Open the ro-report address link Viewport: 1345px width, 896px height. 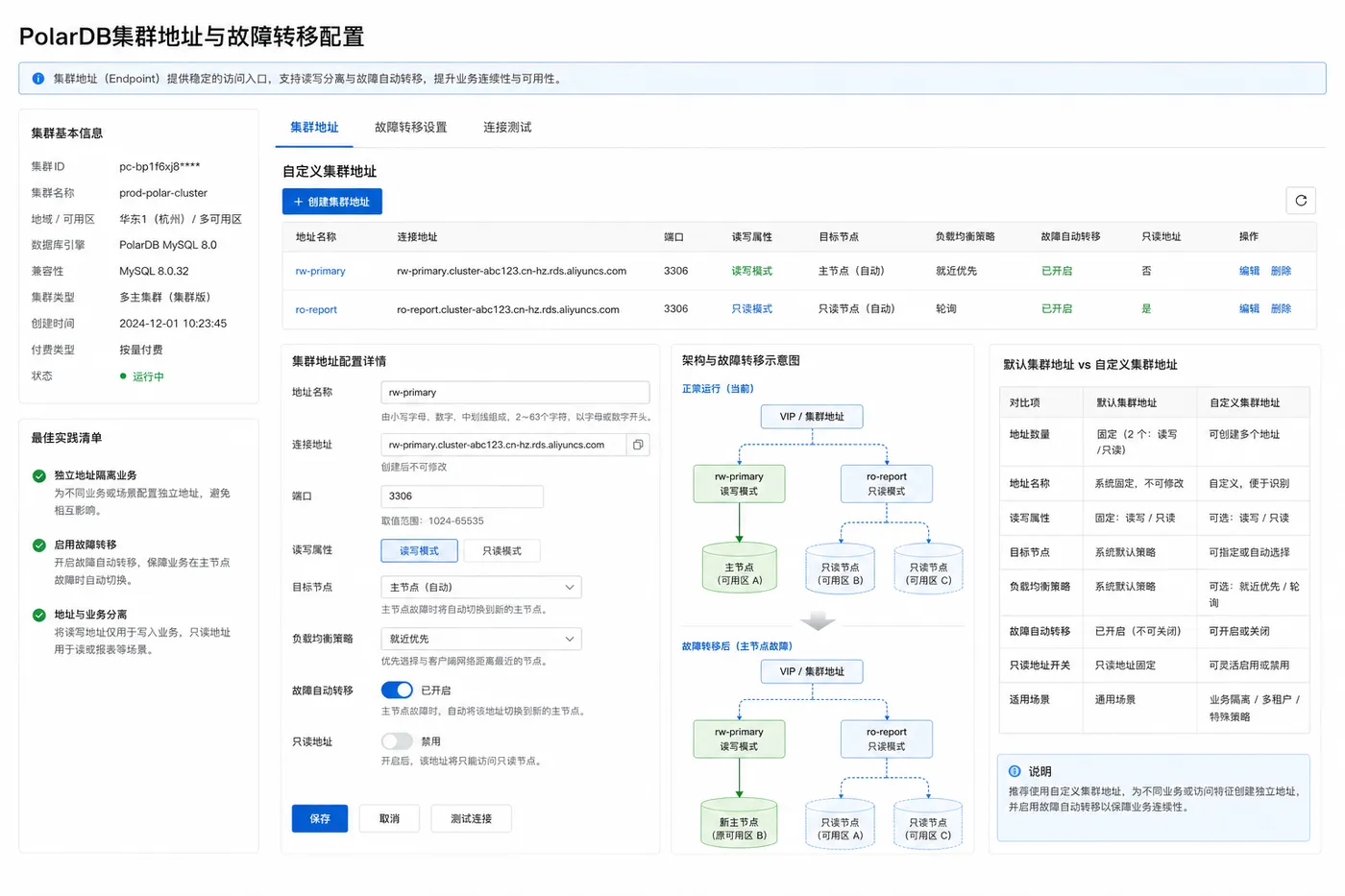click(316, 309)
